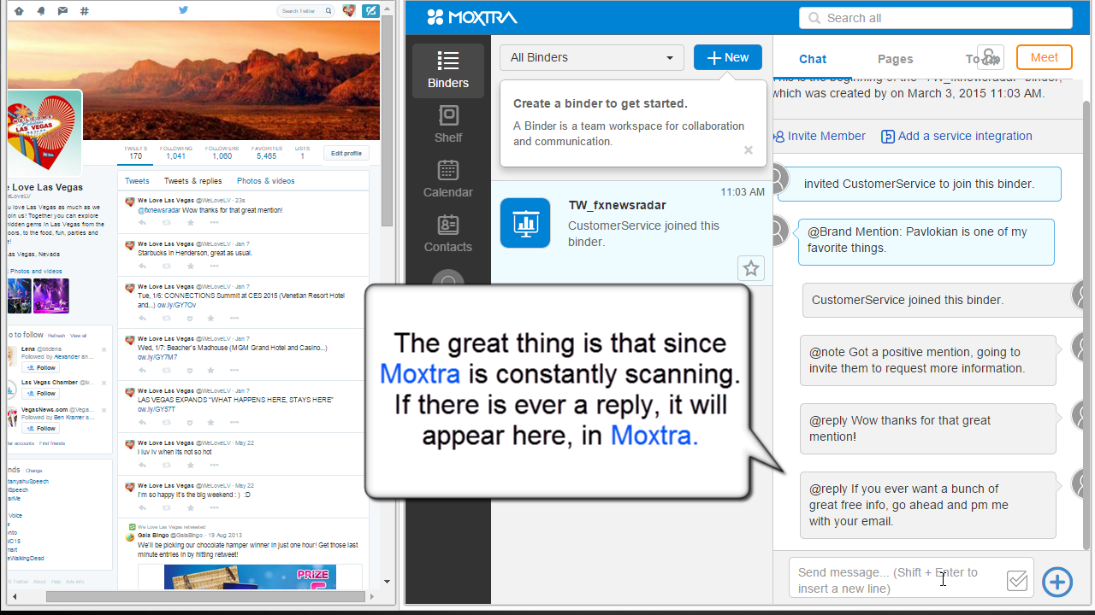Image resolution: width=1095 pixels, height=615 pixels.
Task: Click the Moxtra logo in header
Action: [472, 17]
